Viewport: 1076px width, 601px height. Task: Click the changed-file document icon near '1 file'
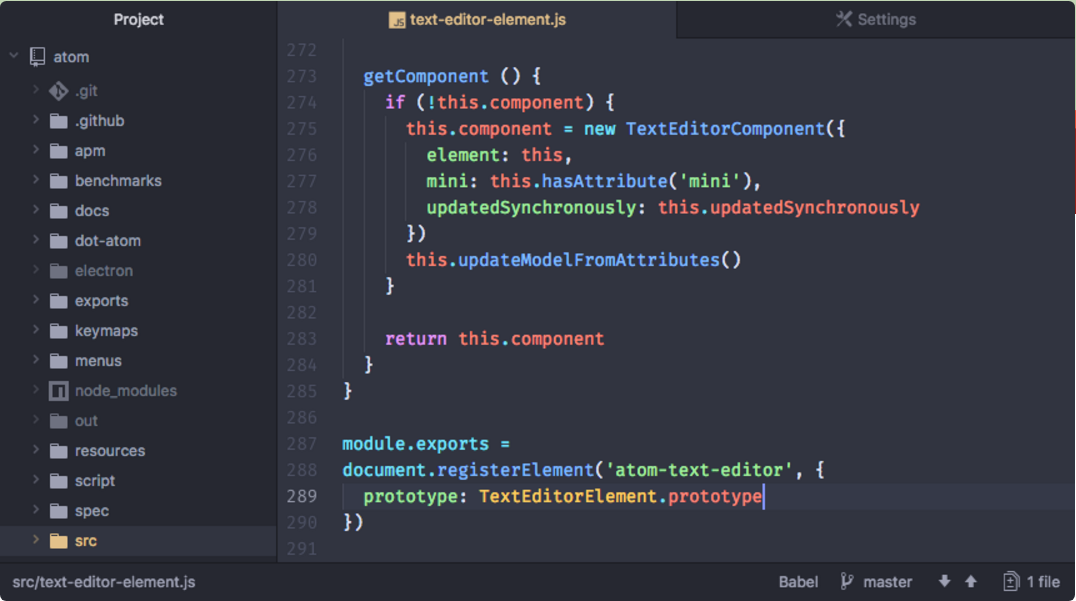(x=1009, y=581)
